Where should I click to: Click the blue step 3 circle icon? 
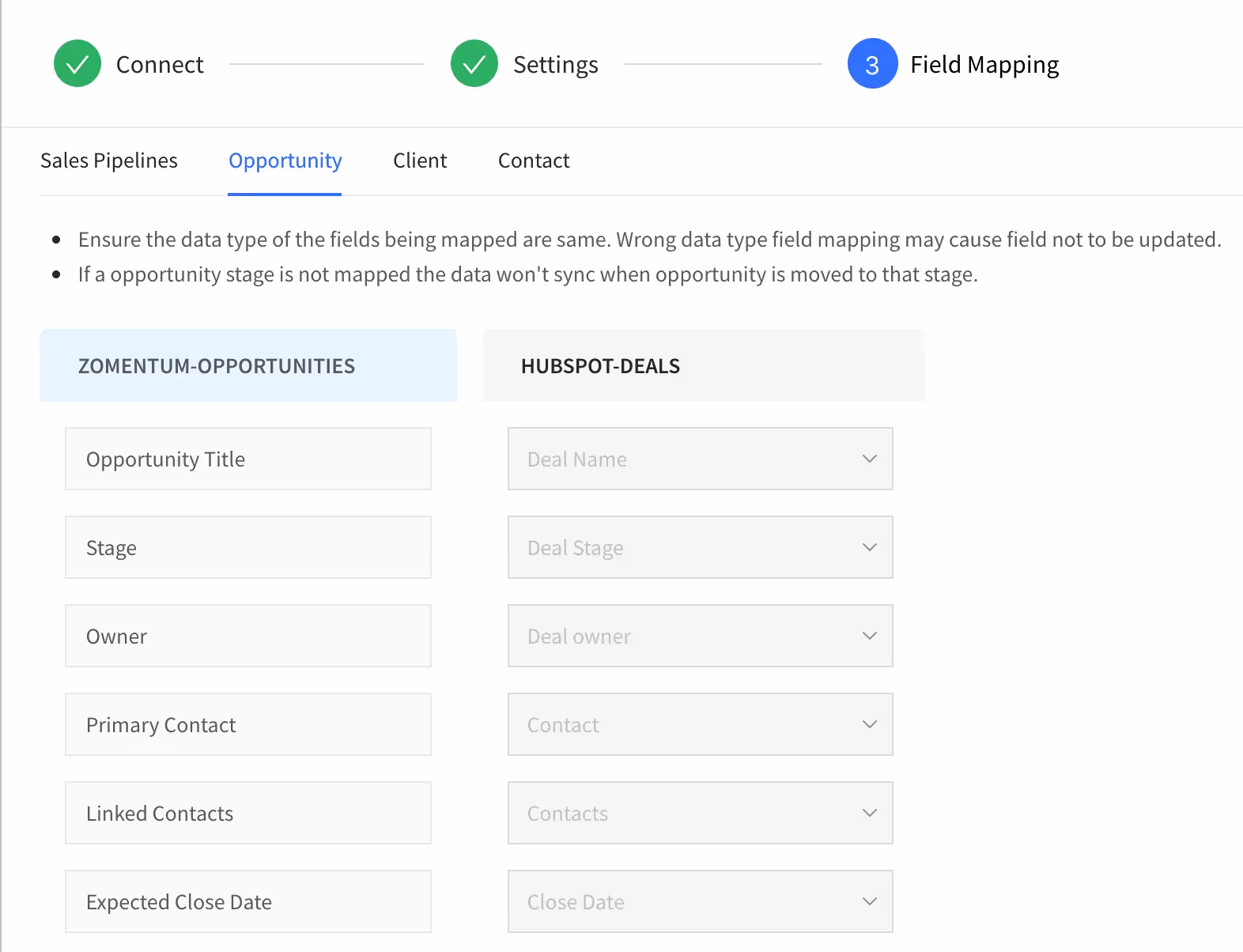click(872, 63)
